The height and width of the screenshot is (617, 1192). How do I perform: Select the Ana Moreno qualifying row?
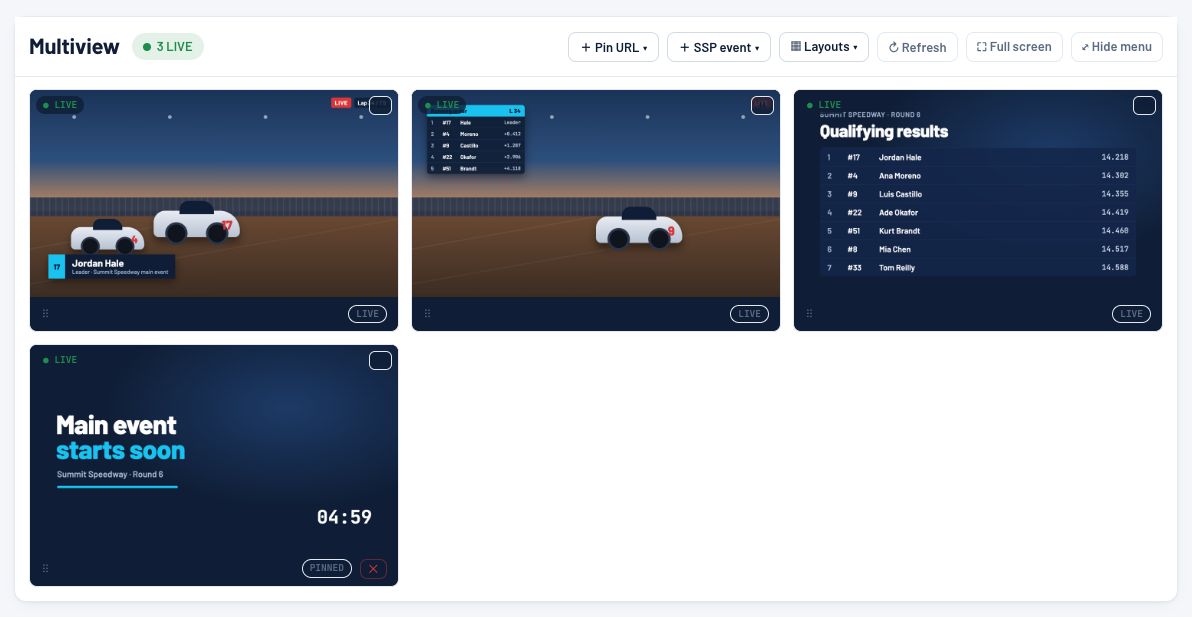[978, 176]
